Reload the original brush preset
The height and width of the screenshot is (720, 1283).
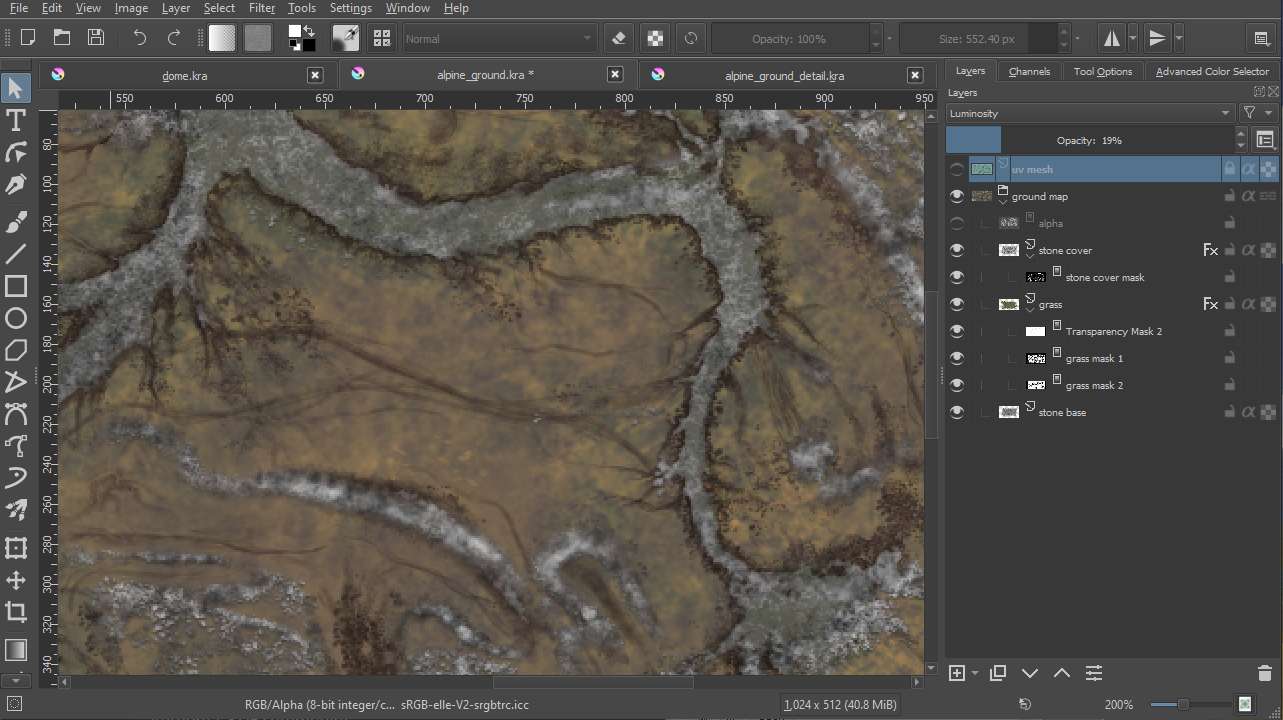coord(691,38)
